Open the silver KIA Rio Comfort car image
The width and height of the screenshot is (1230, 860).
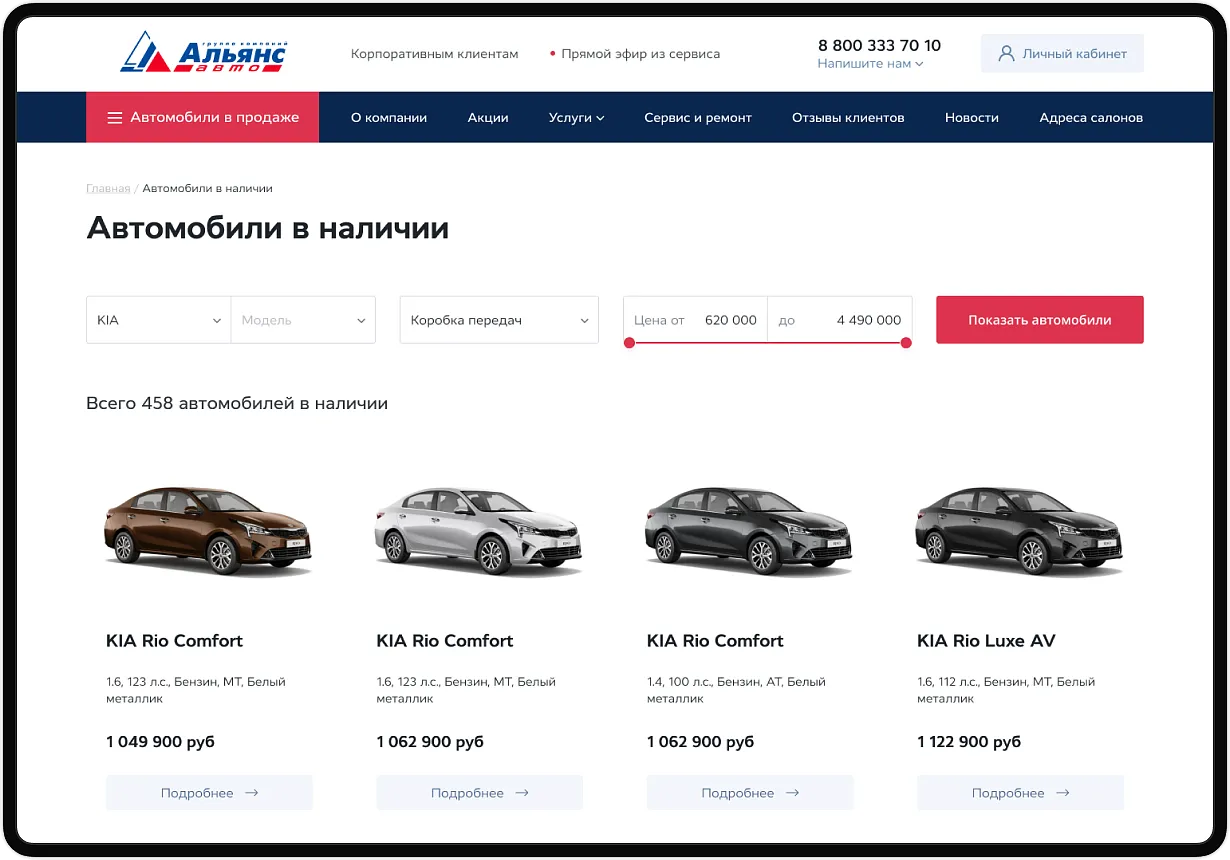(x=478, y=530)
